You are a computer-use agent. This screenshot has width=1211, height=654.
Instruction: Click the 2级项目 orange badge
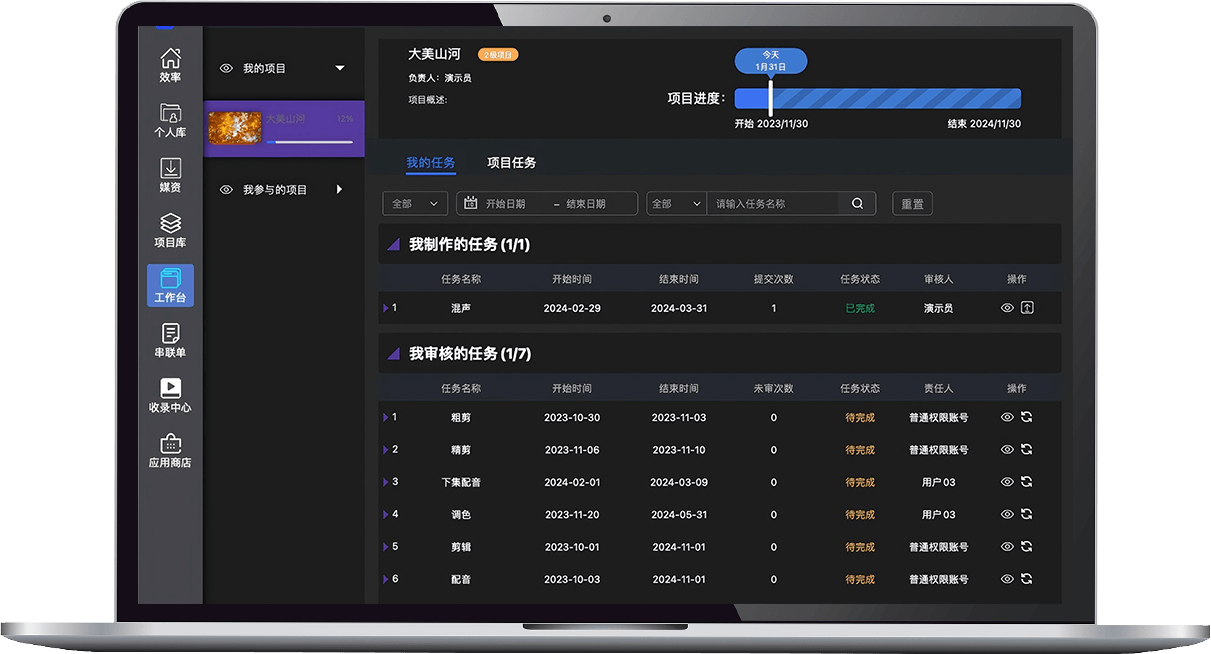(x=498, y=54)
